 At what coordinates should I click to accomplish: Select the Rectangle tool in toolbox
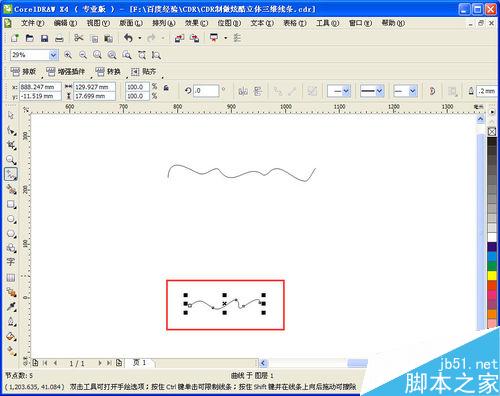(x=11, y=204)
